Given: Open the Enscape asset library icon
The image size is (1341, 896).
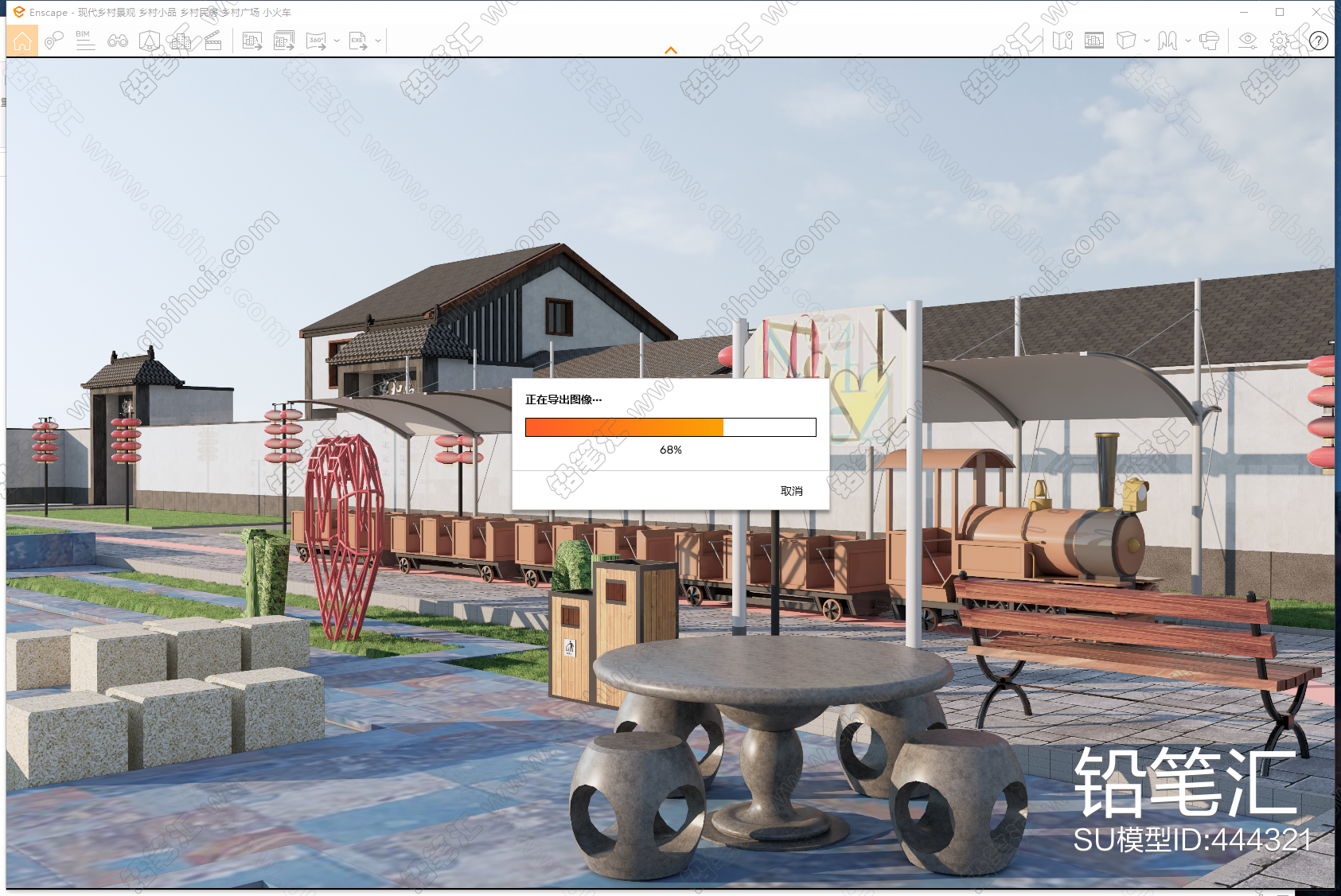Looking at the screenshot, I should click(150, 41).
